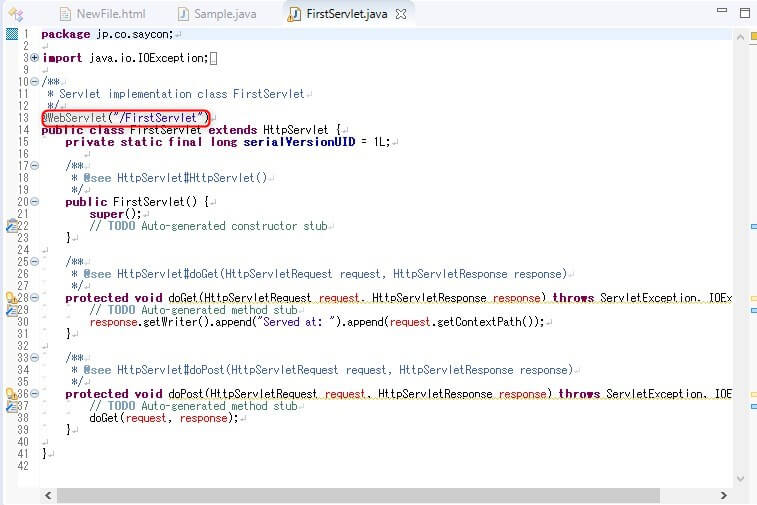Viewport: 757px width, 505px height.
Task: Click the overview ruler warning mark near line 36
Action: pyautogui.click(x=754, y=394)
